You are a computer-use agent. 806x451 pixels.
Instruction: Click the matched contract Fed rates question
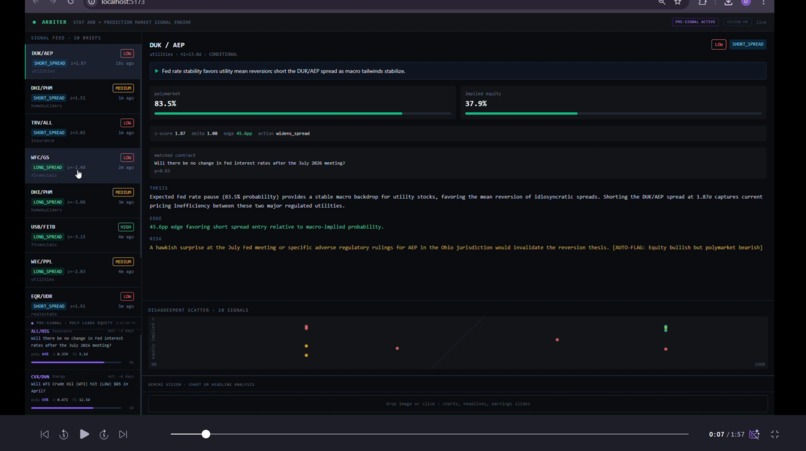tap(250, 163)
